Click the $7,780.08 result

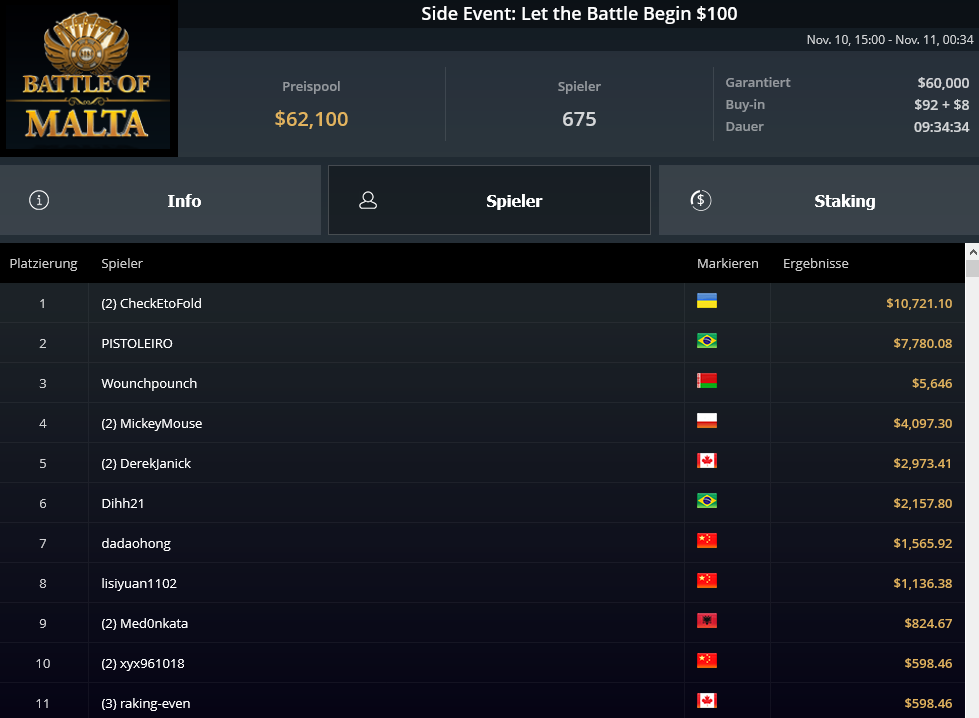point(923,343)
